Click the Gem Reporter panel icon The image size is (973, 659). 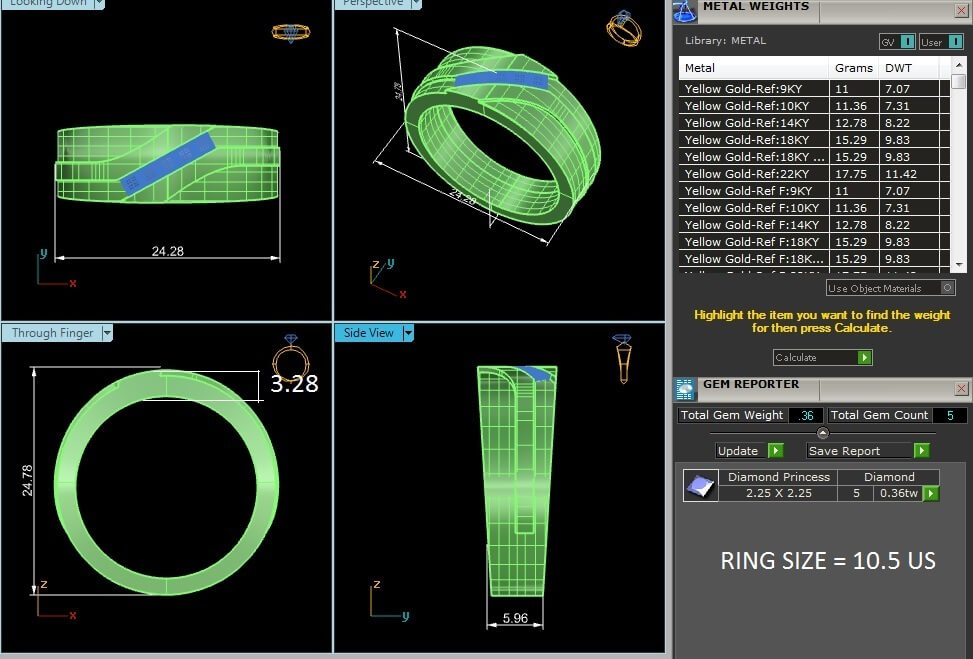685,389
